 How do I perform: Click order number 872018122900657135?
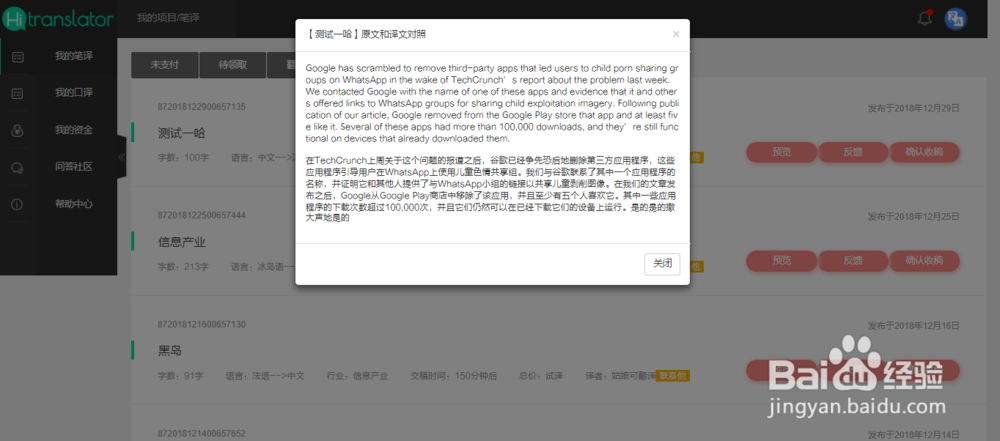[x=202, y=107]
